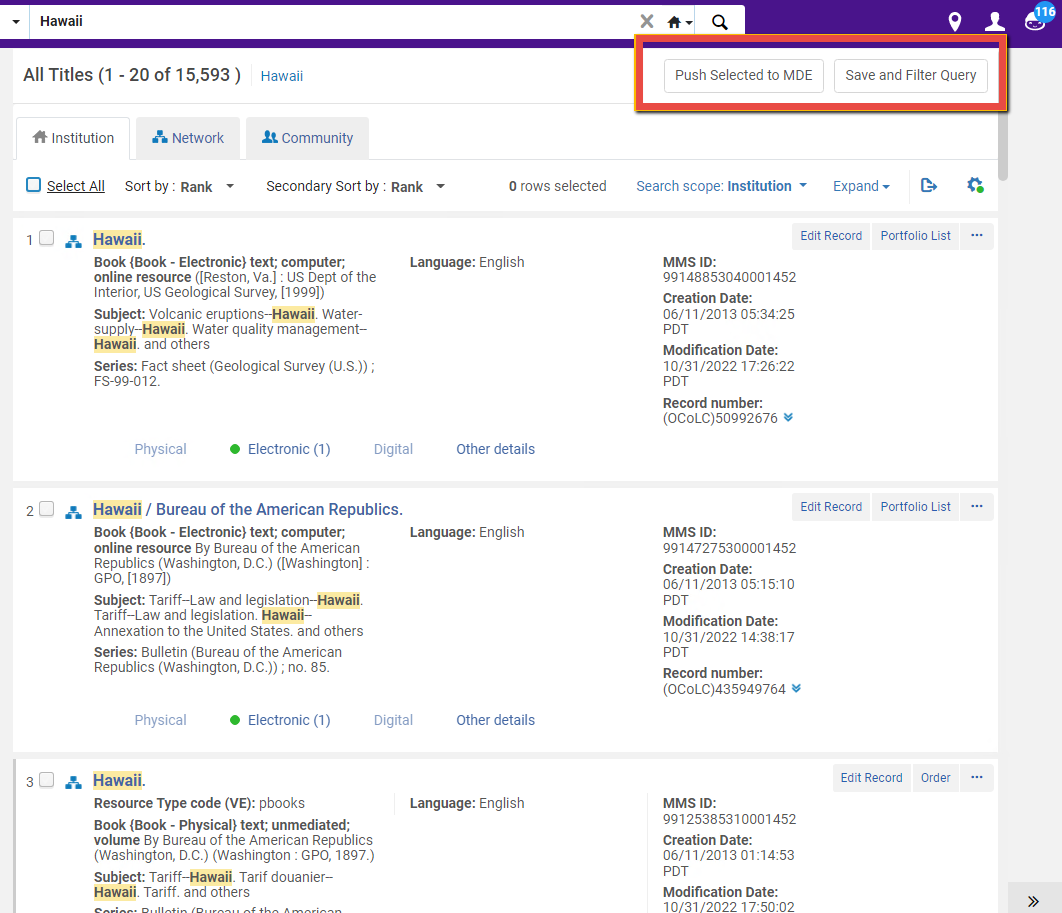Click the vertical scrollbar thumb of results list
Image resolution: width=1062 pixels, height=913 pixels.
pos(1003,146)
